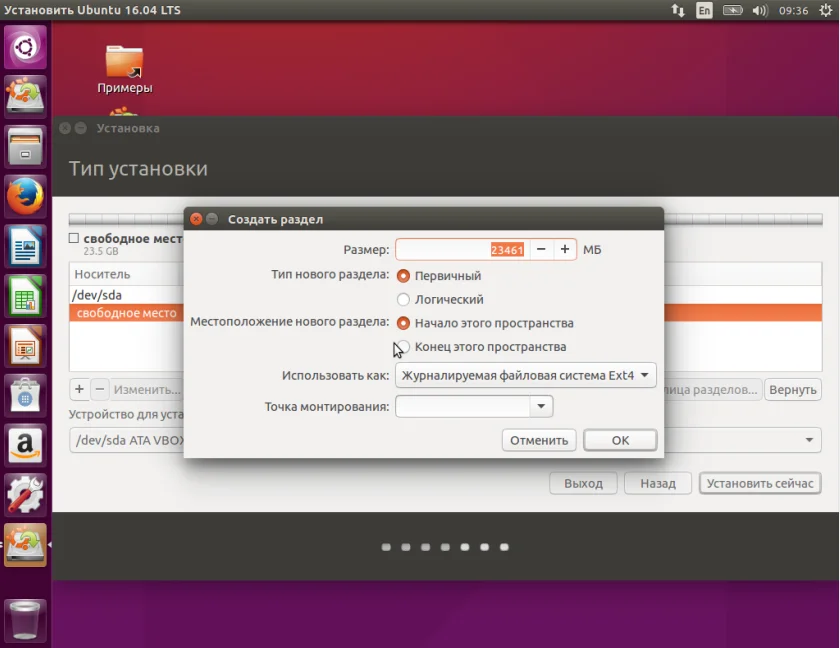Image resolution: width=840 pixels, height=648 pixels.
Task: Click the network connections indicator icon
Action: 678,10
